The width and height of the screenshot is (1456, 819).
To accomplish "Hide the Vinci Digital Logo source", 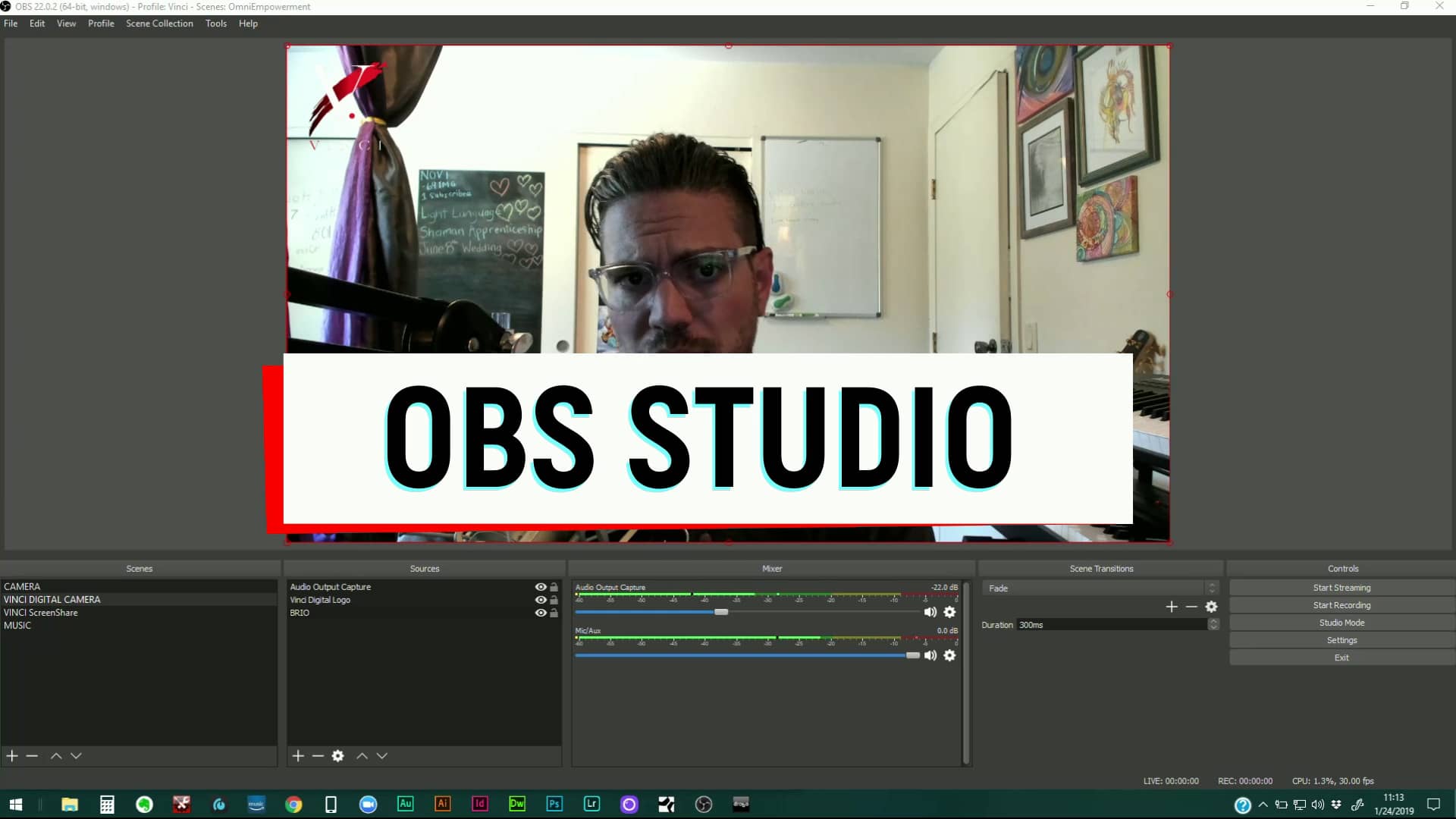I will pyautogui.click(x=539, y=600).
